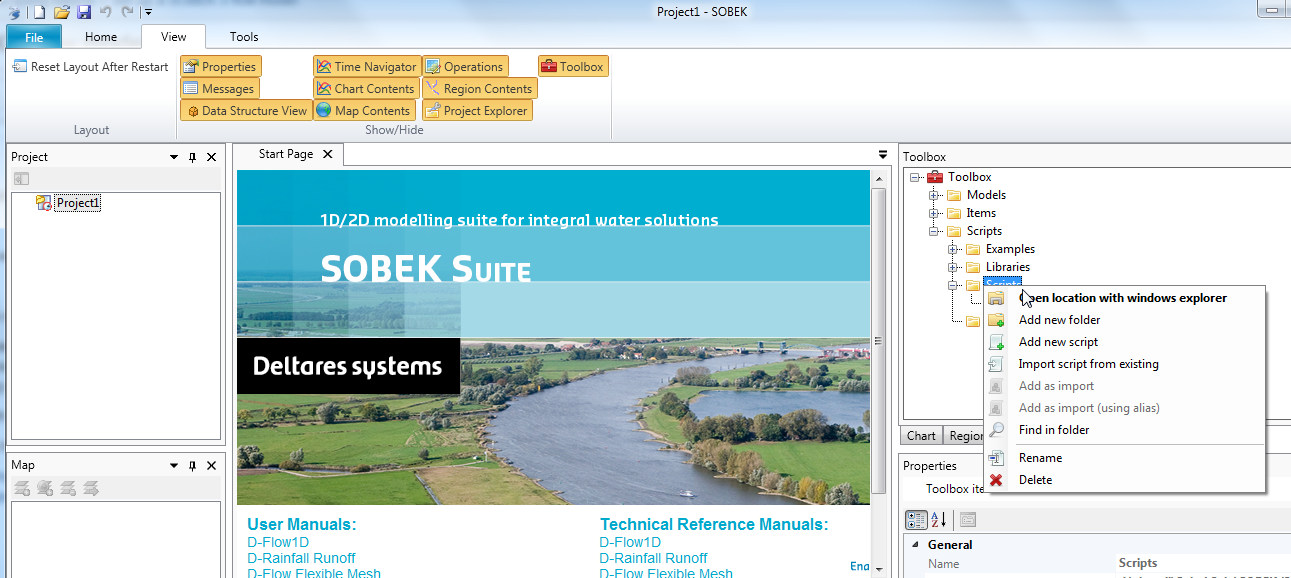Click the Start Page vertical scrollbar
The height and width of the screenshot is (578, 1291).
pos(879,340)
